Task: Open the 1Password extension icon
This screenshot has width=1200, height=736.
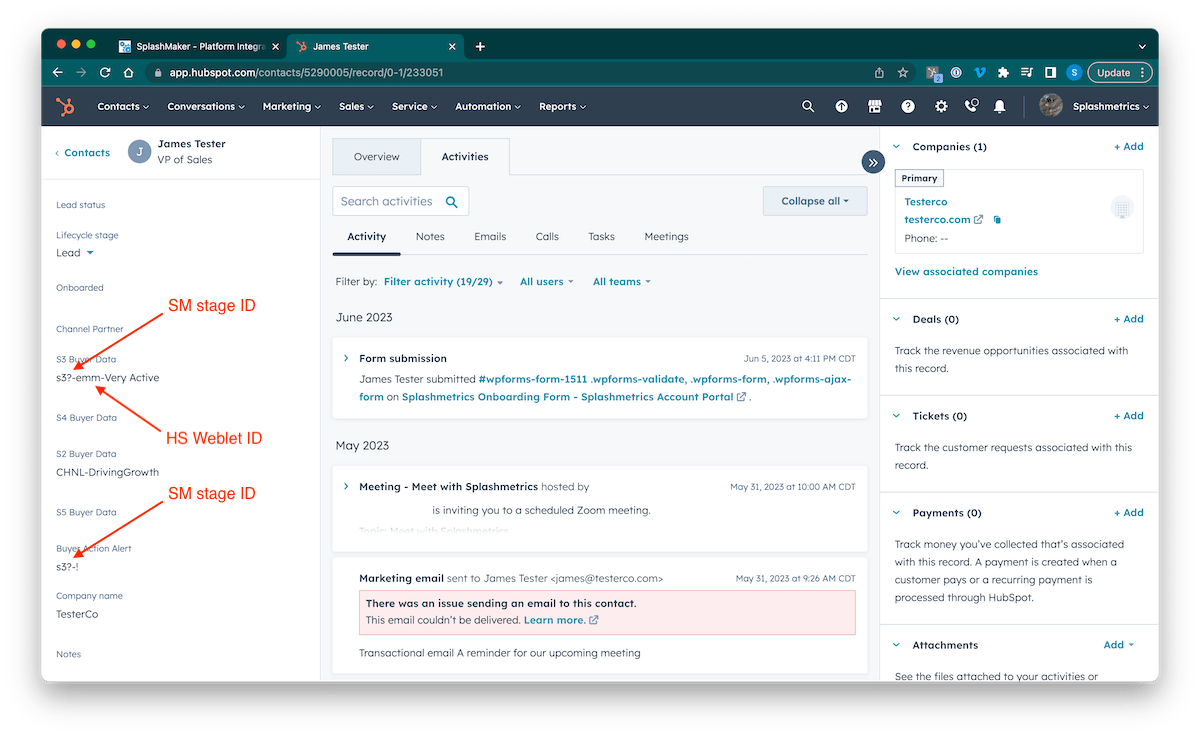Action: point(957,72)
